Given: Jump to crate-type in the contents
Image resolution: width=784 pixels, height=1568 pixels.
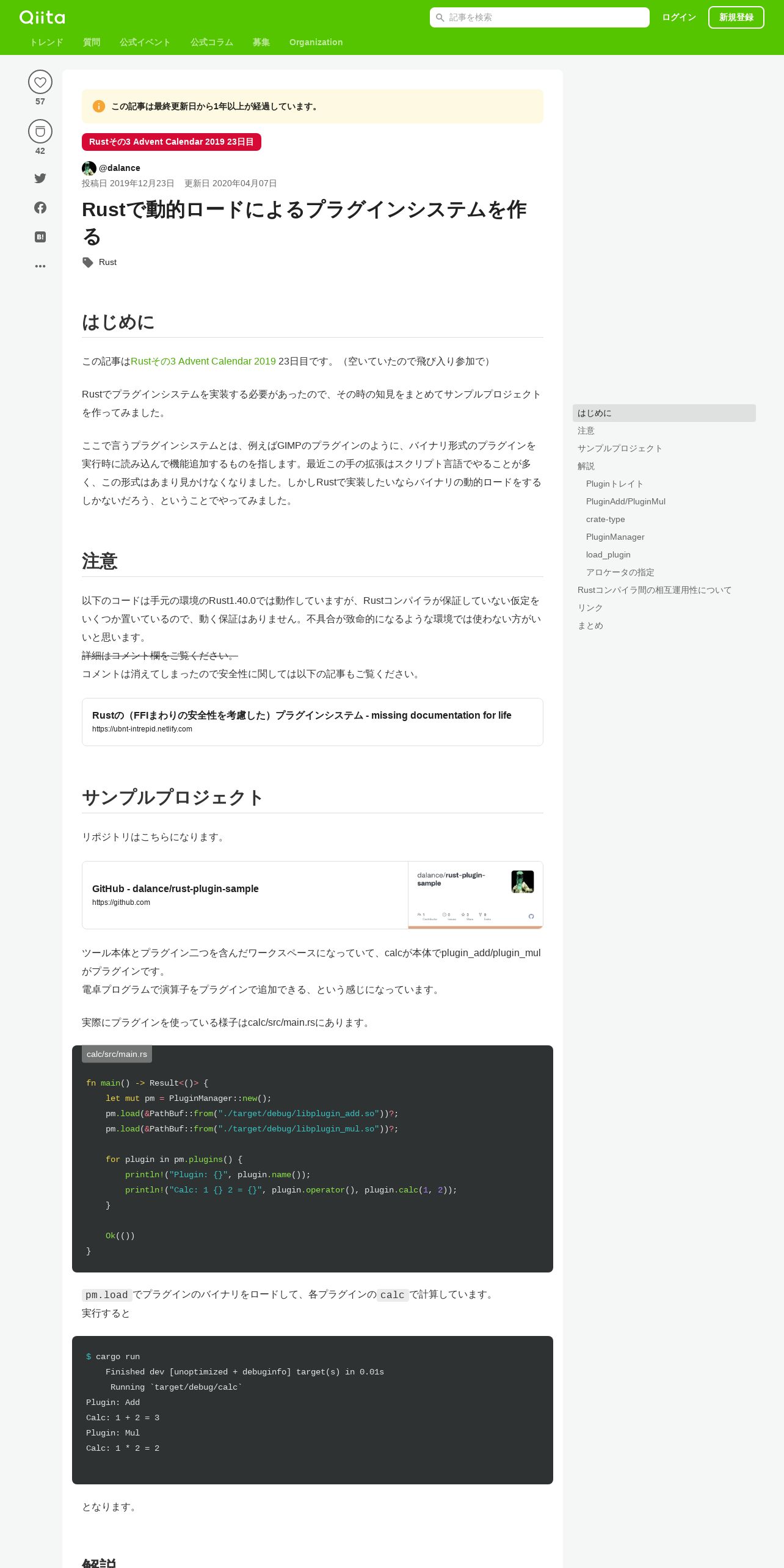Looking at the screenshot, I should [x=606, y=520].
